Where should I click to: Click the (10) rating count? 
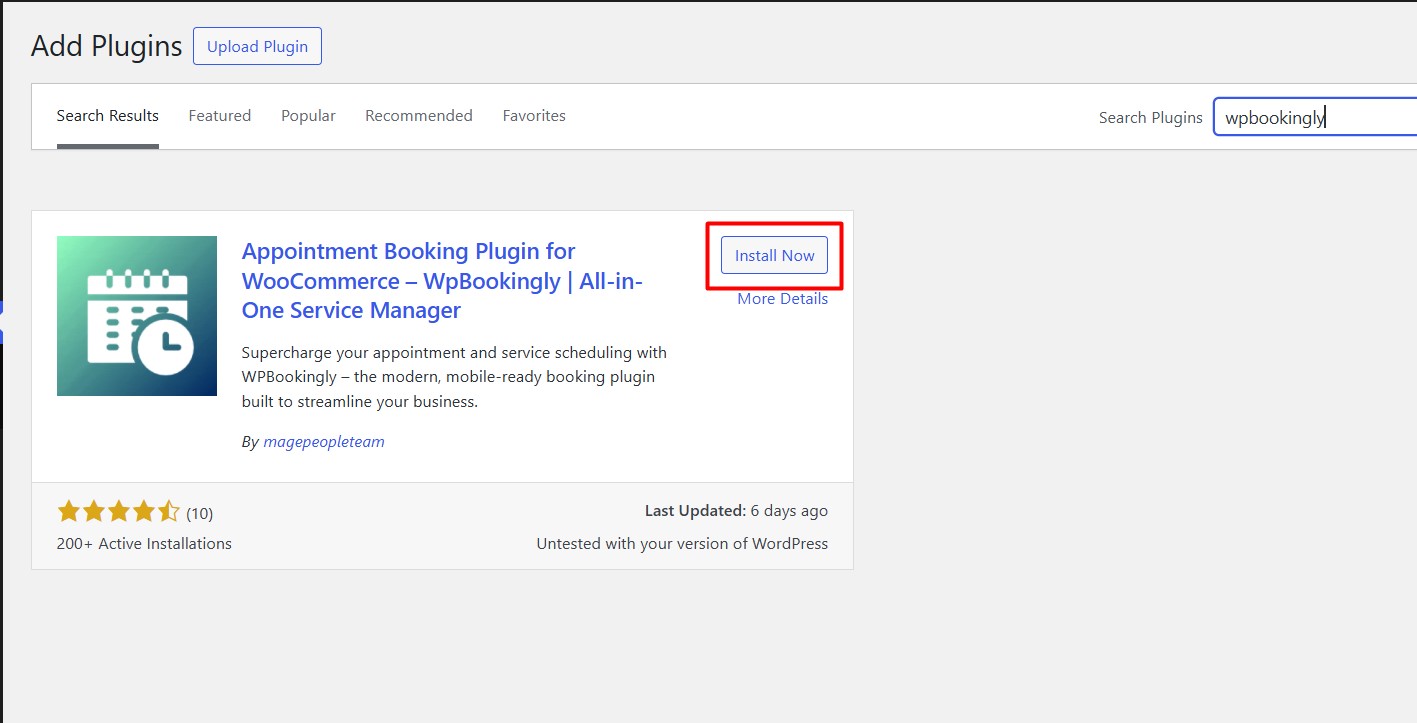point(199,514)
